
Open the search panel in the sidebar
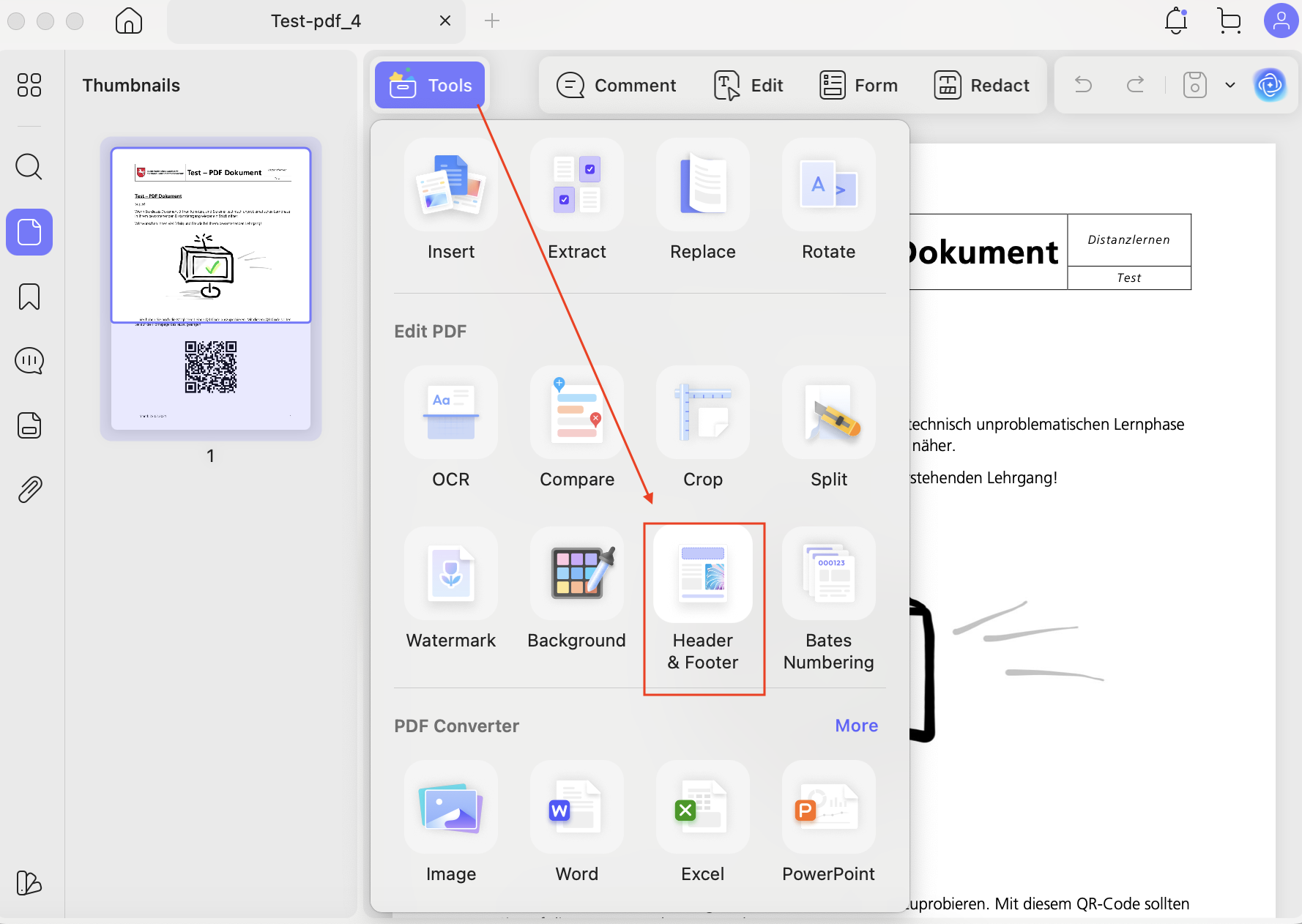click(x=29, y=167)
